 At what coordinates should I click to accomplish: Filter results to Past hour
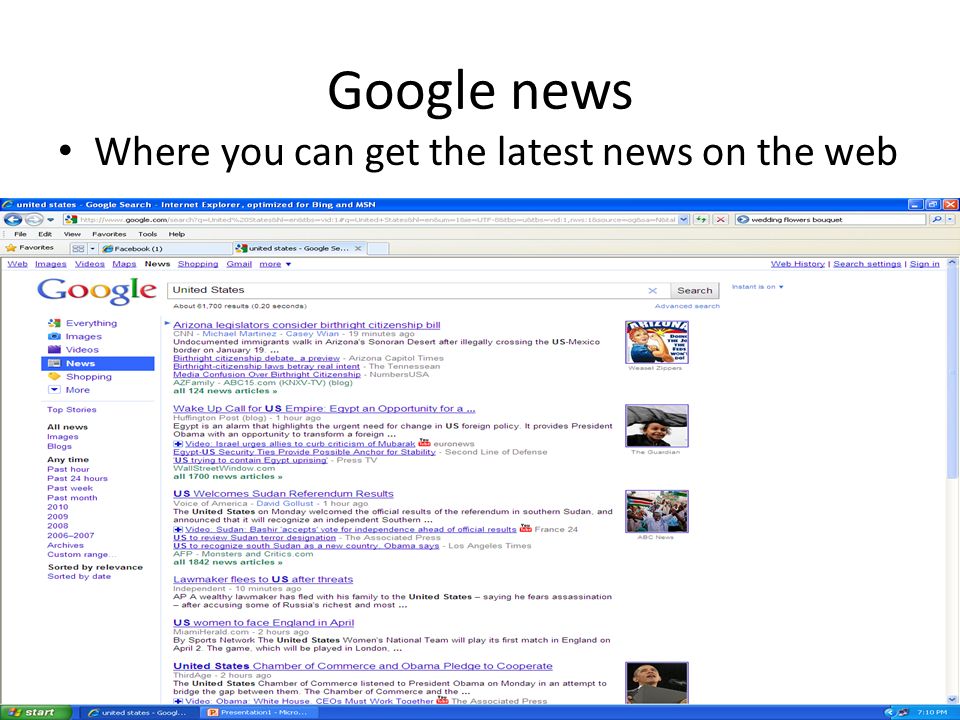(68, 469)
